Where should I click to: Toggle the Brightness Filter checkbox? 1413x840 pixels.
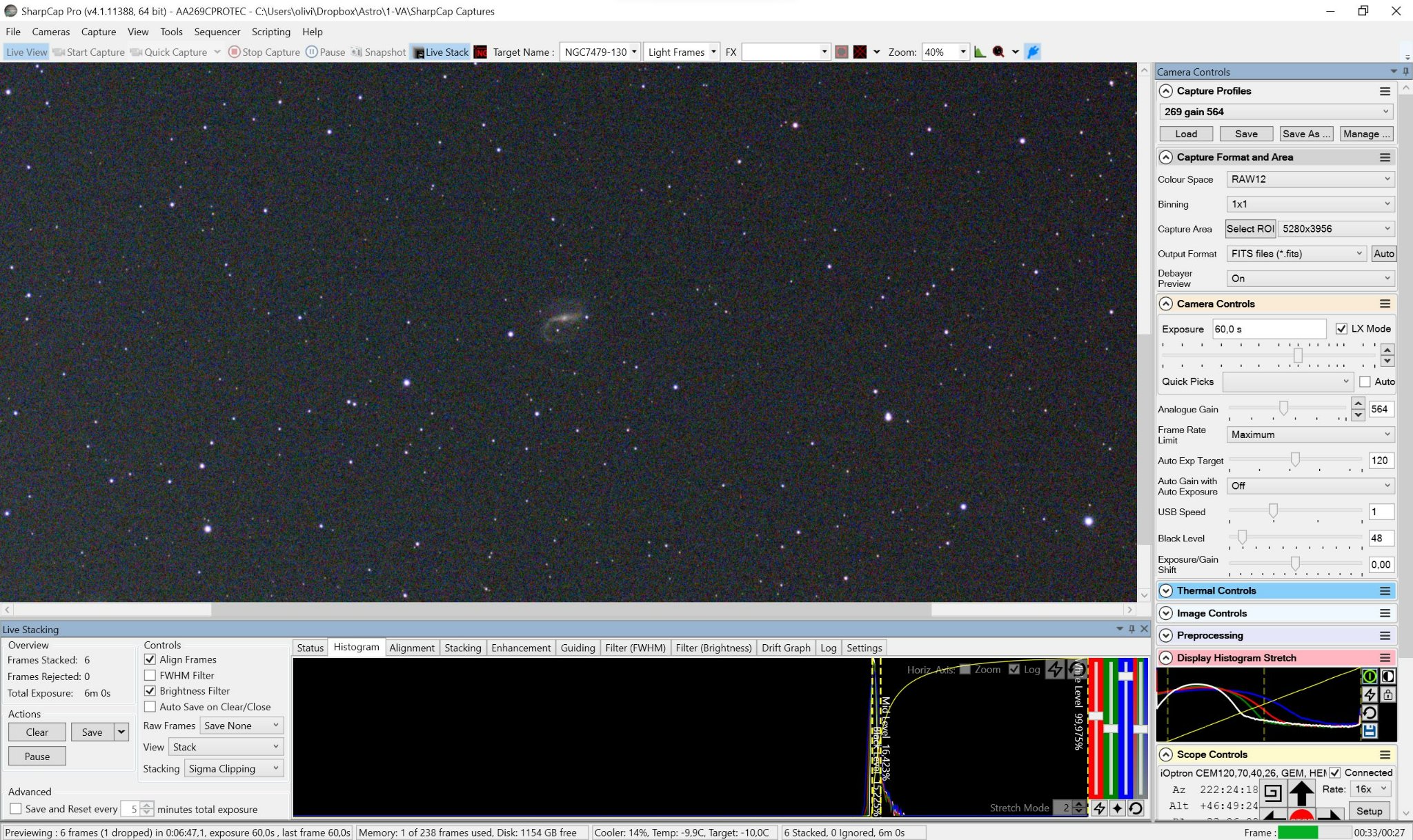pyautogui.click(x=150, y=691)
